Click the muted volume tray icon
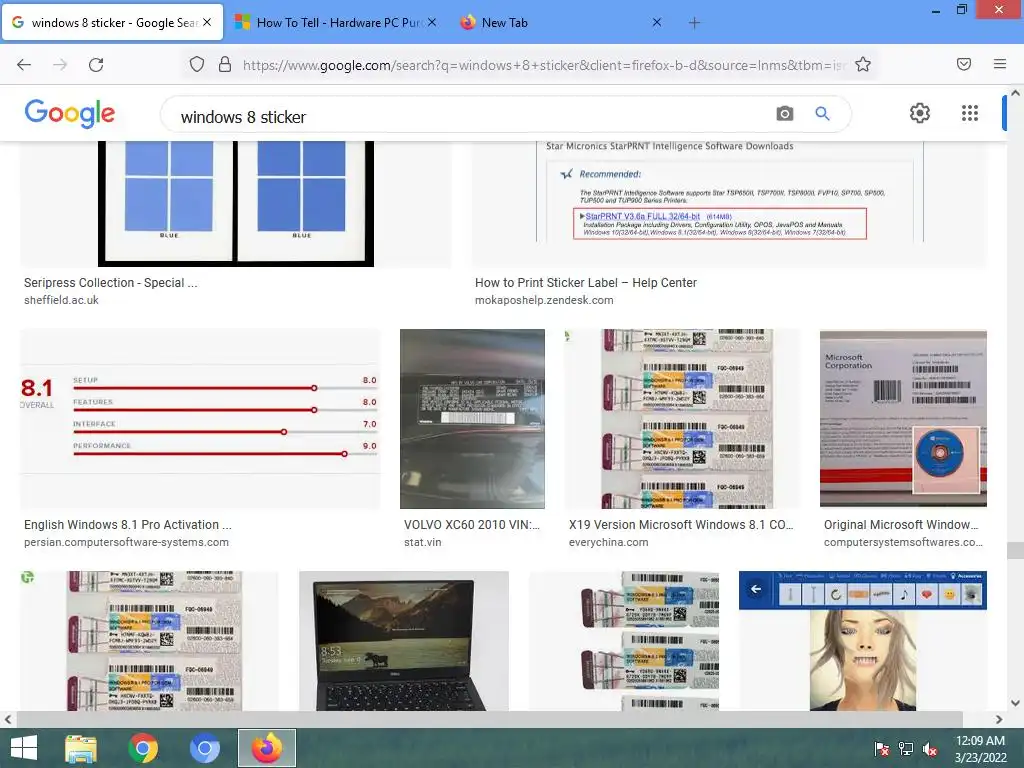Screen dimensions: 1024x768 coord(930,748)
